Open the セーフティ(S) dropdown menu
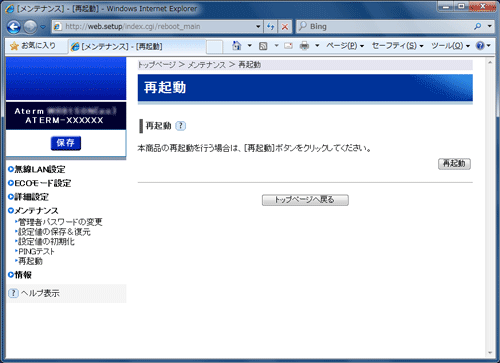 397,46
